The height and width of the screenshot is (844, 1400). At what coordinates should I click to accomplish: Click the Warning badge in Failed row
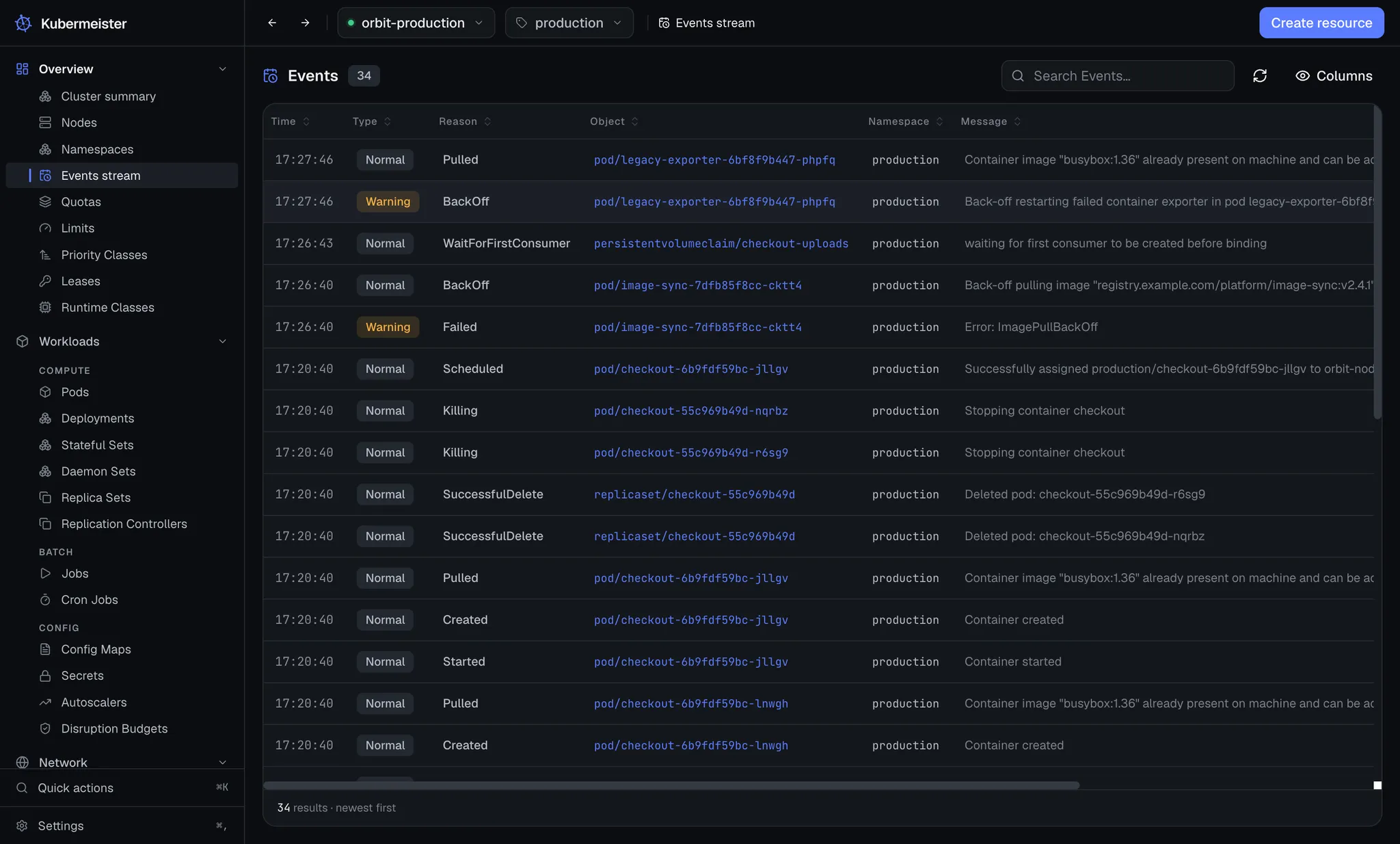[x=388, y=327]
